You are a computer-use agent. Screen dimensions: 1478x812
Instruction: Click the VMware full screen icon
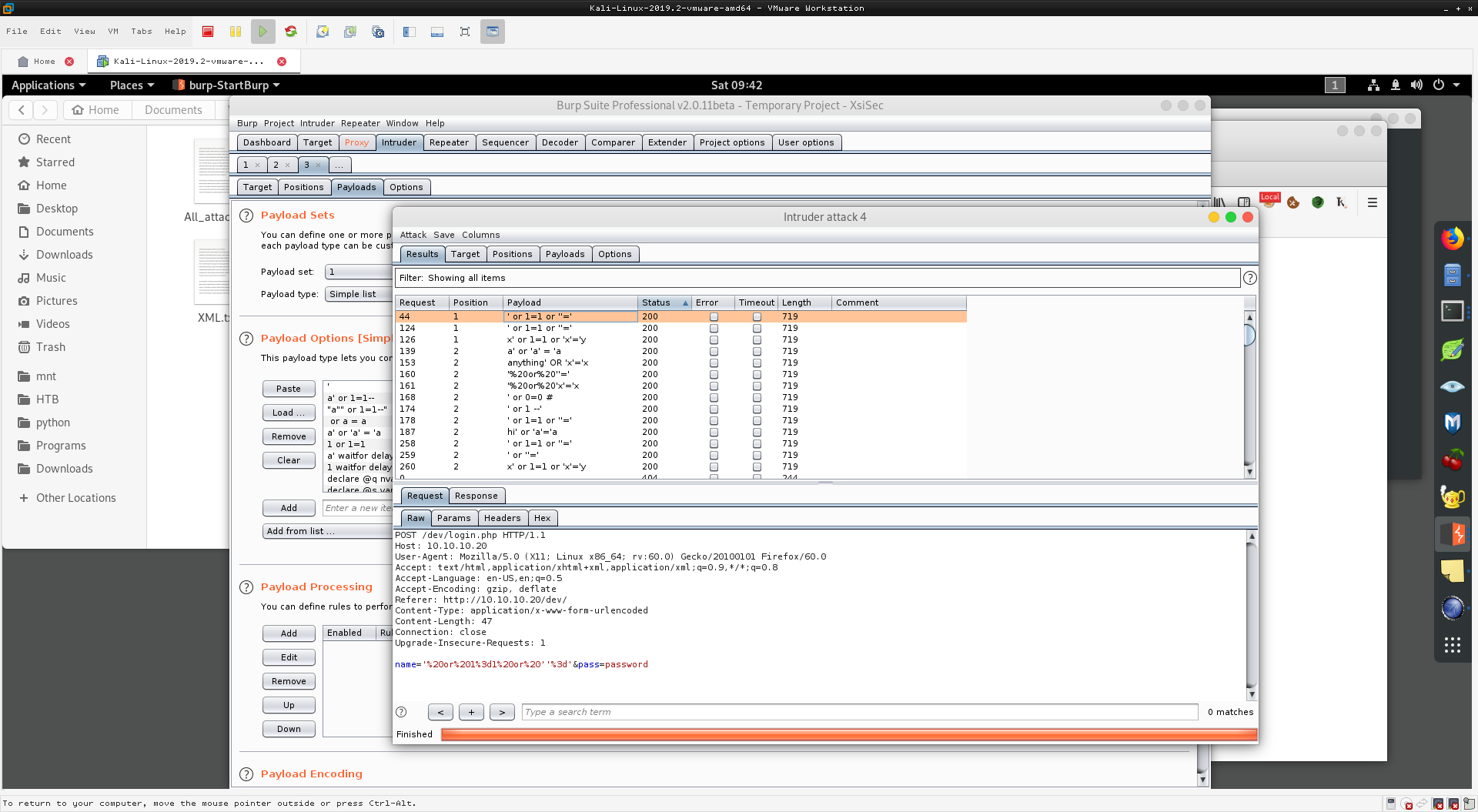465,32
